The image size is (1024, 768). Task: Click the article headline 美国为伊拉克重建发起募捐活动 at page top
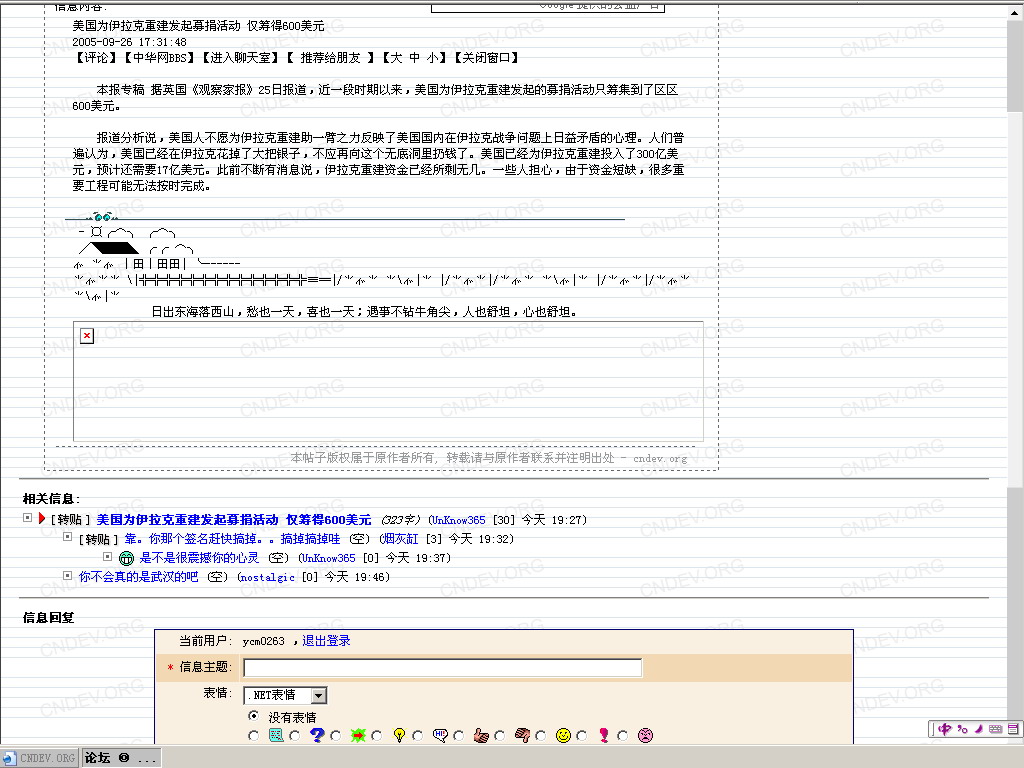click(x=199, y=25)
